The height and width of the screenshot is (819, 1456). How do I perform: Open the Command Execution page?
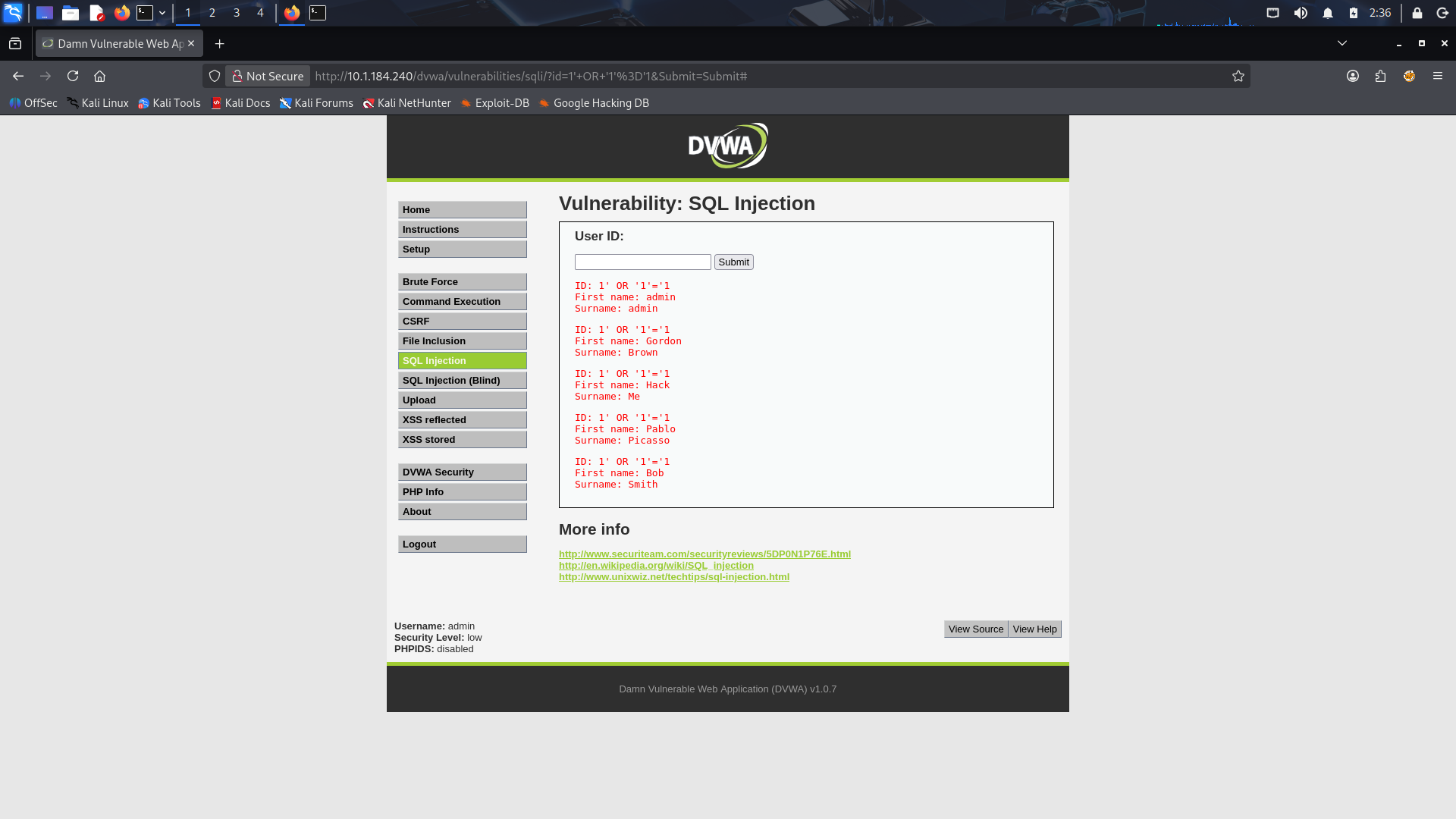(463, 302)
